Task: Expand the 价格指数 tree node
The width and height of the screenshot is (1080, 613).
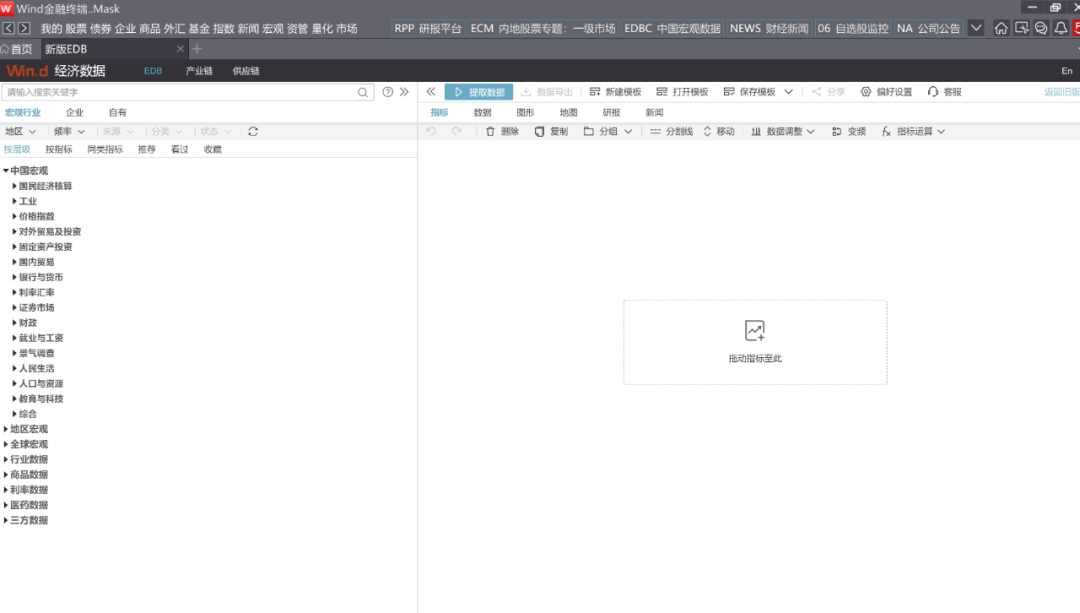Action: click(x=14, y=216)
